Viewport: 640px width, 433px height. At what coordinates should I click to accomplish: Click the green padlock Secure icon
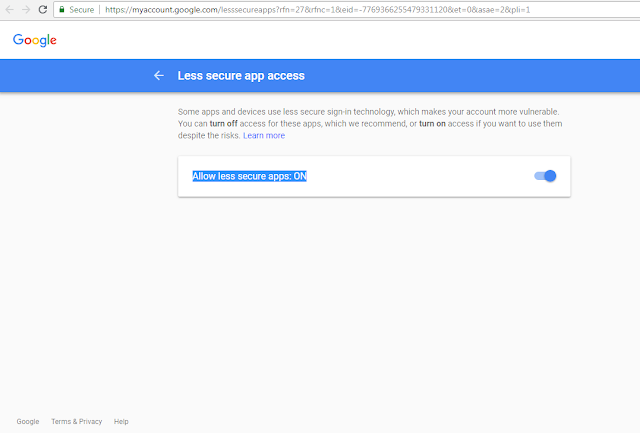pyautogui.click(x=62, y=9)
